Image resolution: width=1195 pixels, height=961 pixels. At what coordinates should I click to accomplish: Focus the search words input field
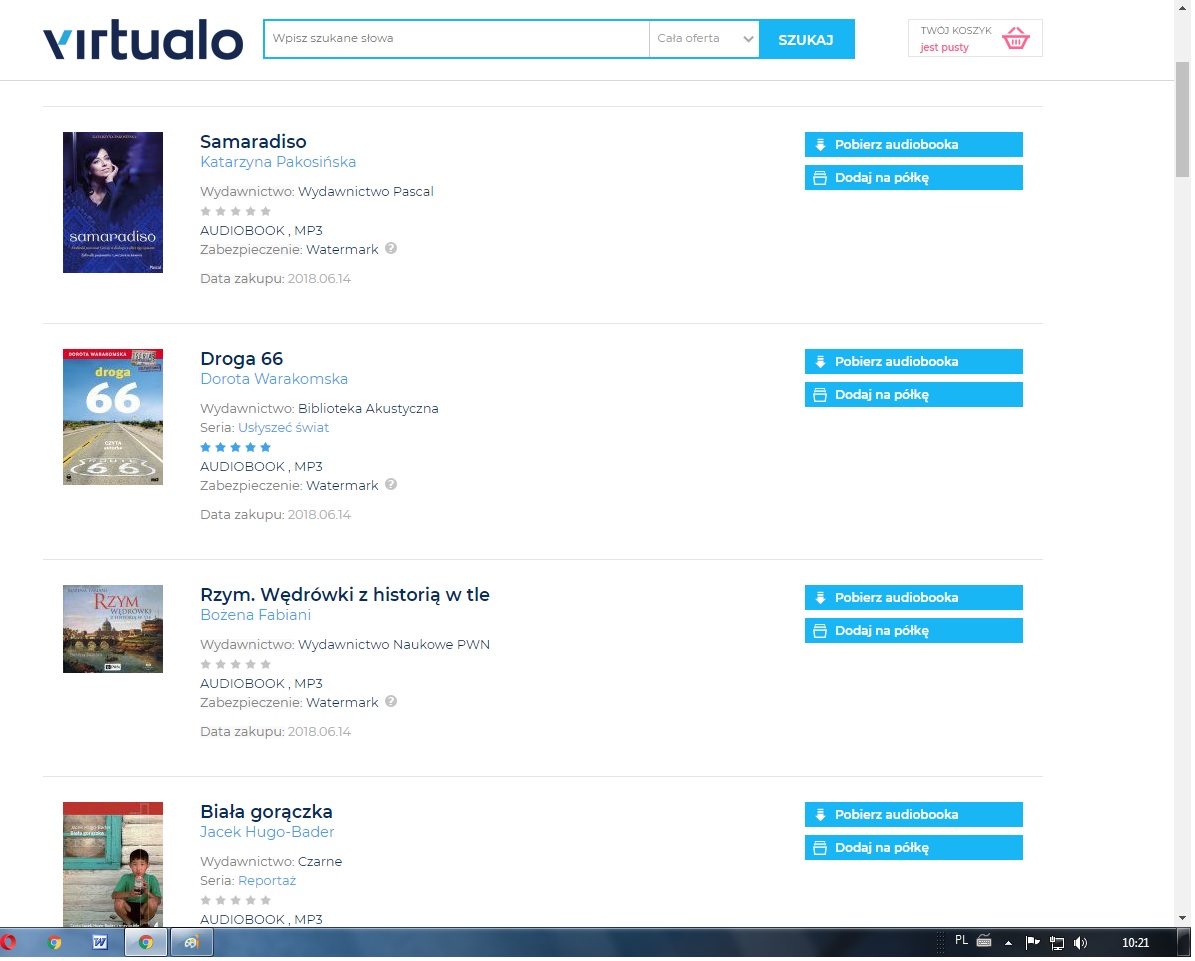point(457,39)
